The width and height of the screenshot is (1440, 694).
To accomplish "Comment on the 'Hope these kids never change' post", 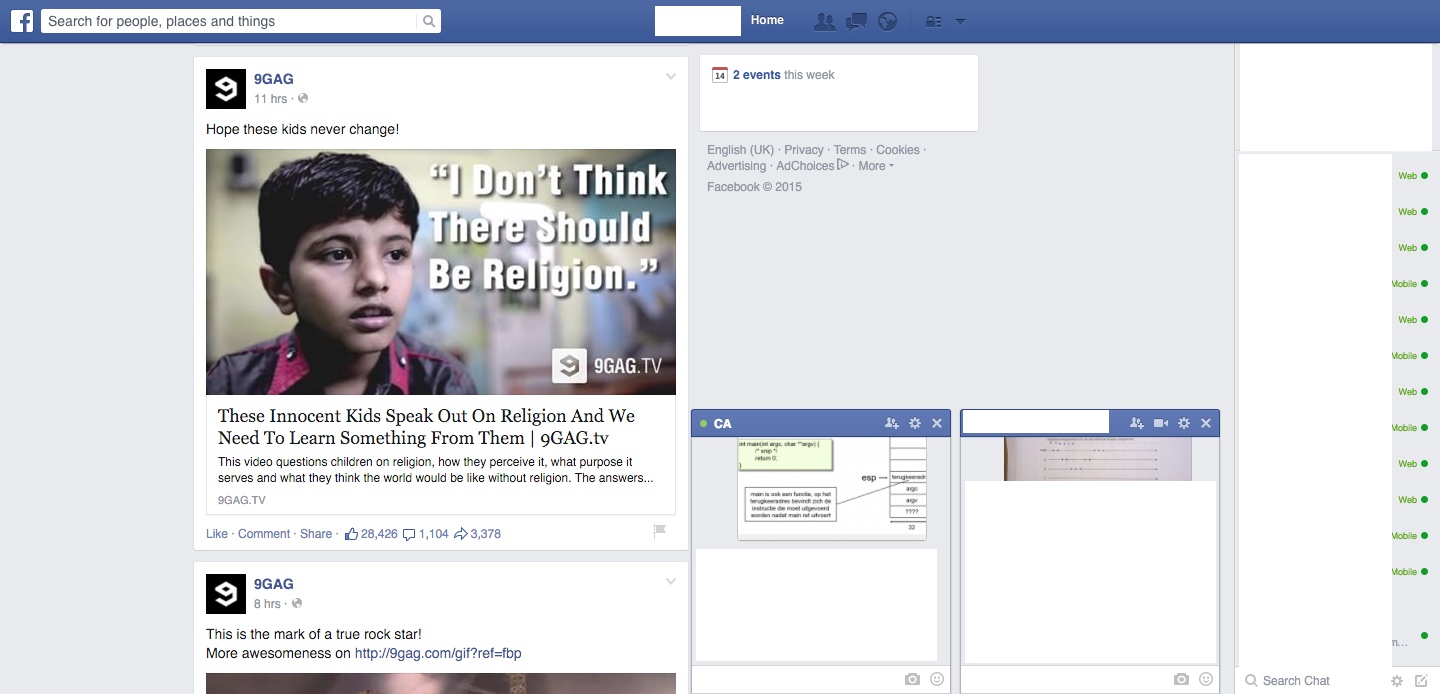I will click(x=264, y=534).
